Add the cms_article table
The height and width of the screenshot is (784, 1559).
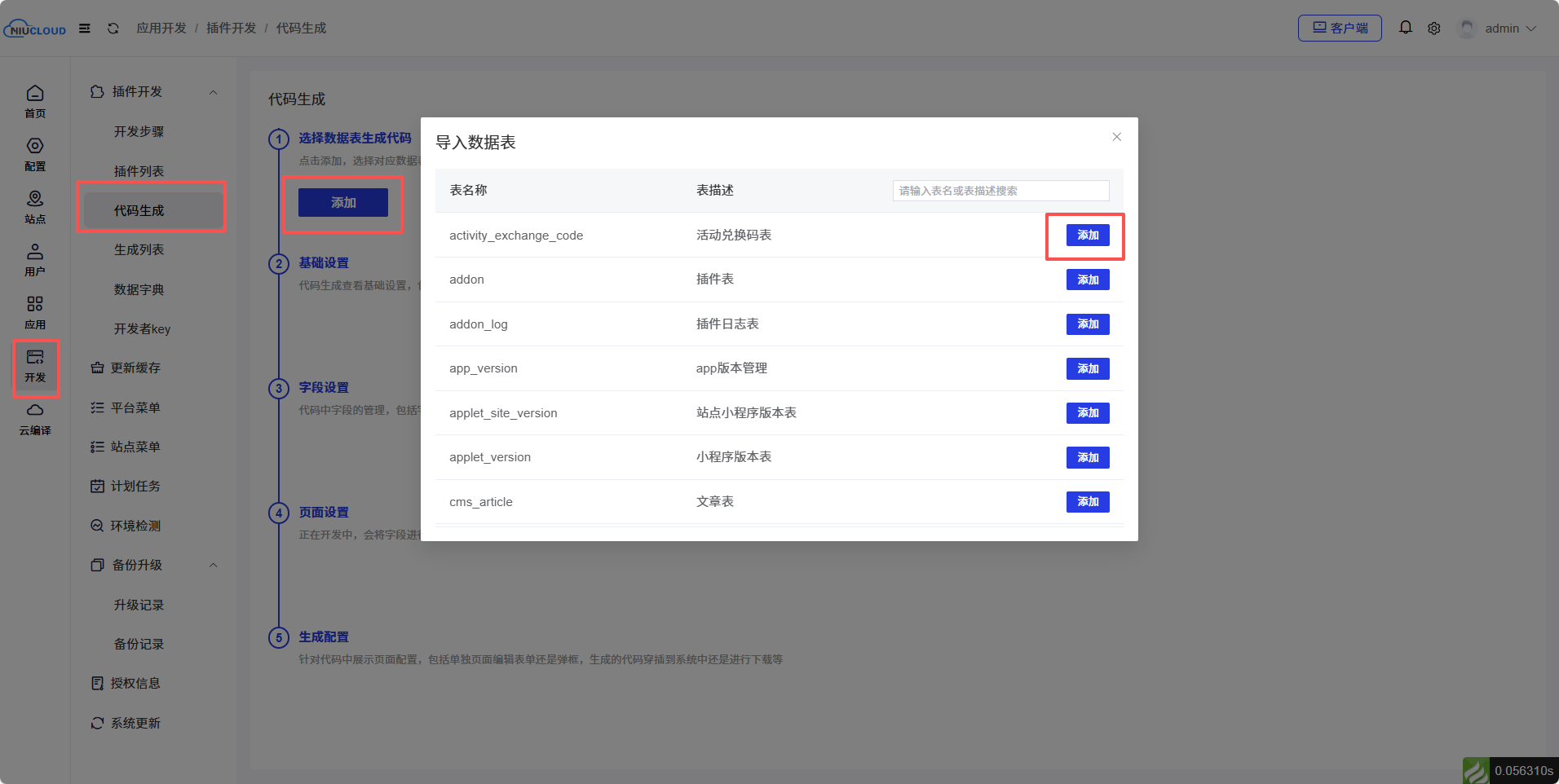(1087, 502)
